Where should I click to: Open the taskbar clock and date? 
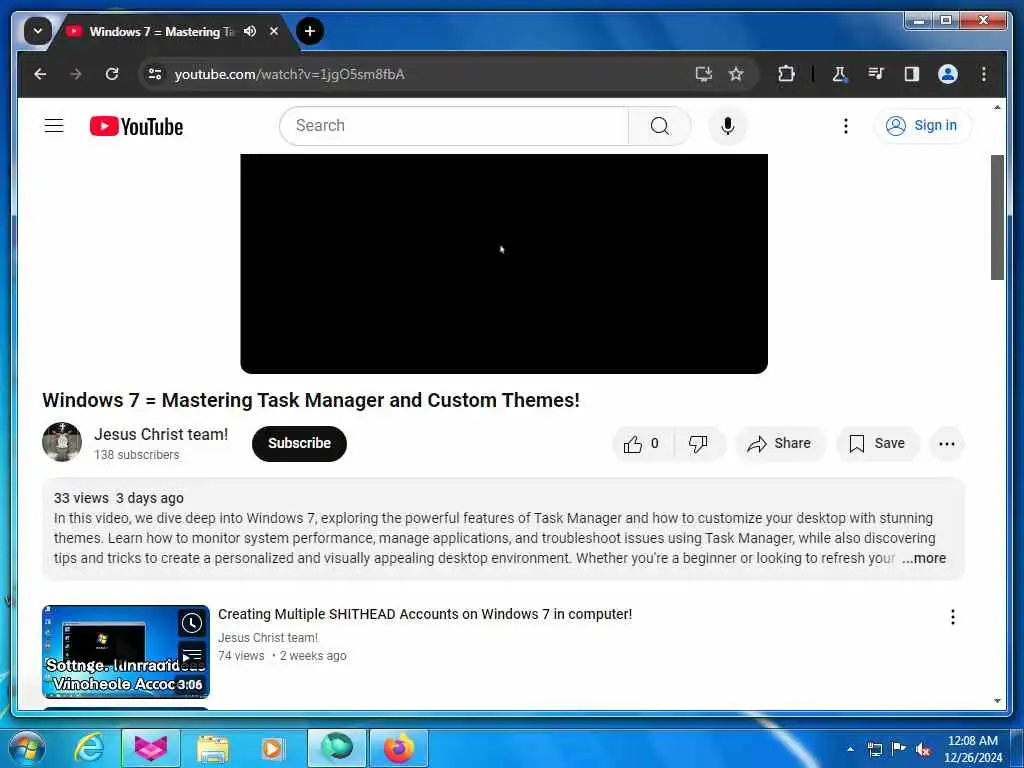[x=973, y=749]
